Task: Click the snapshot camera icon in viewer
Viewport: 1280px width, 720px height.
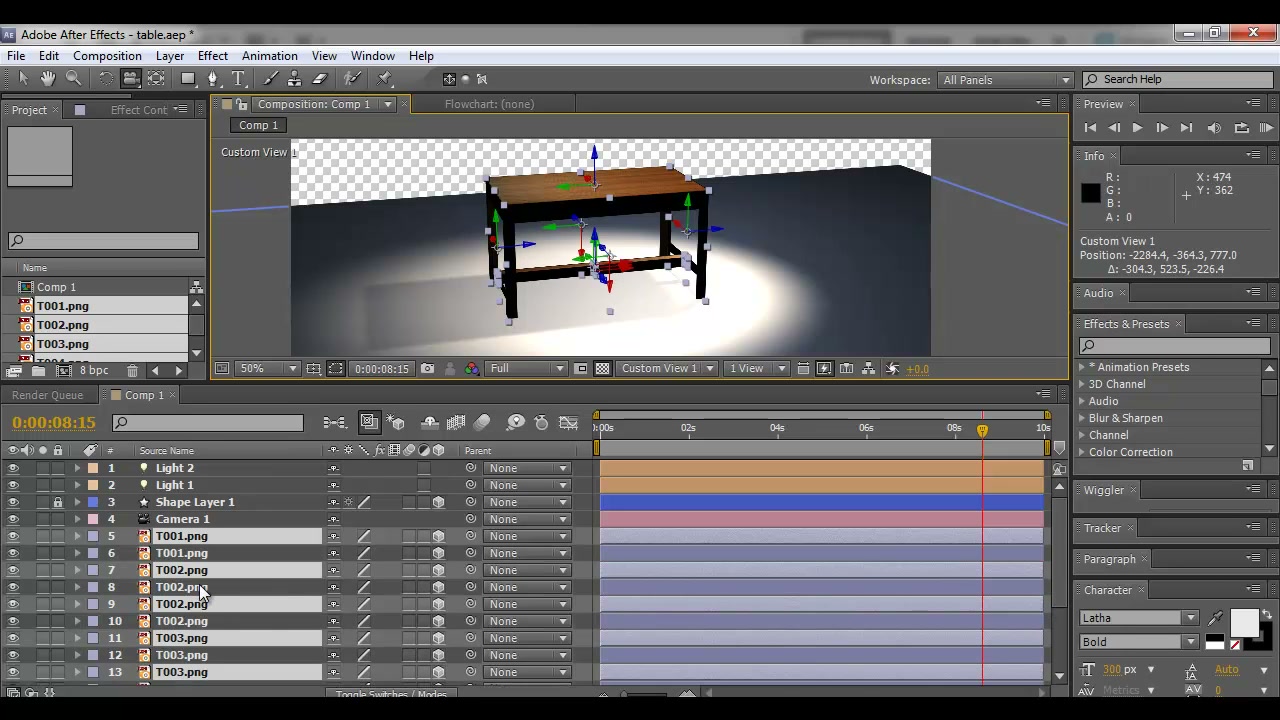Action: click(x=428, y=369)
